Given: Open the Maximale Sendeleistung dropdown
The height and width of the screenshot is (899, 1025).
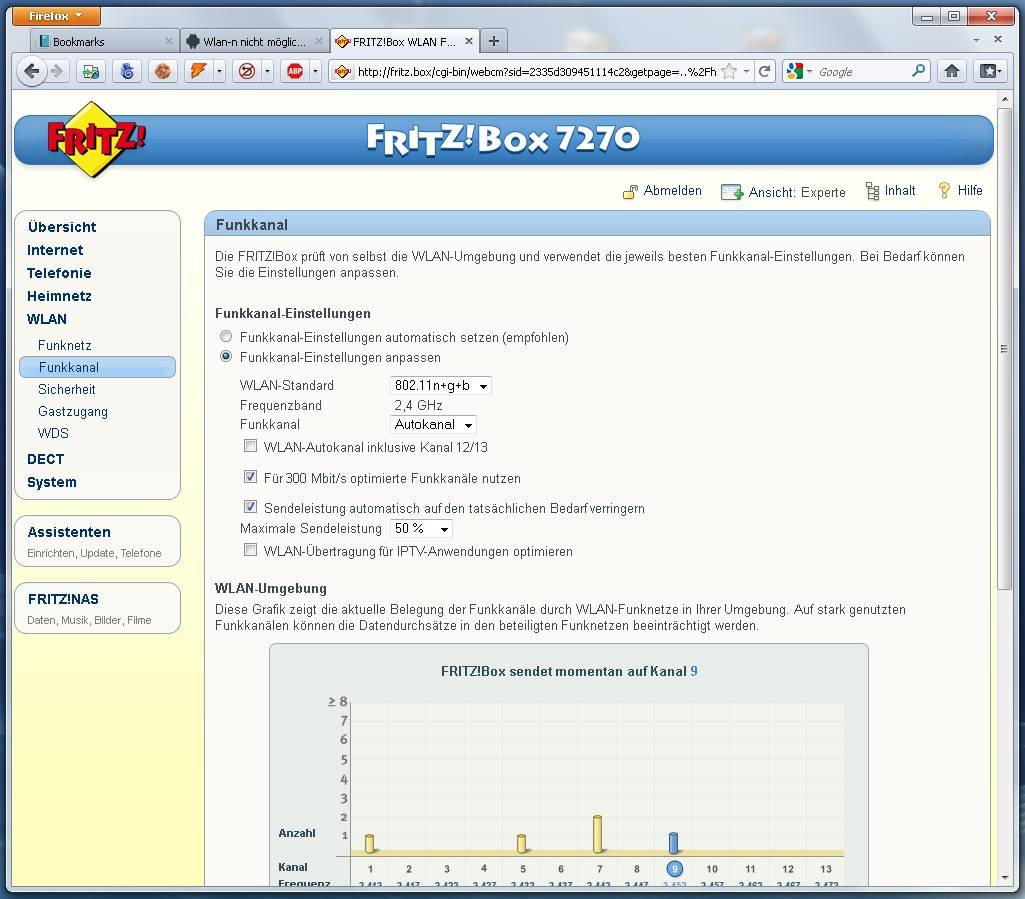Looking at the screenshot, I should pos(421,528).
